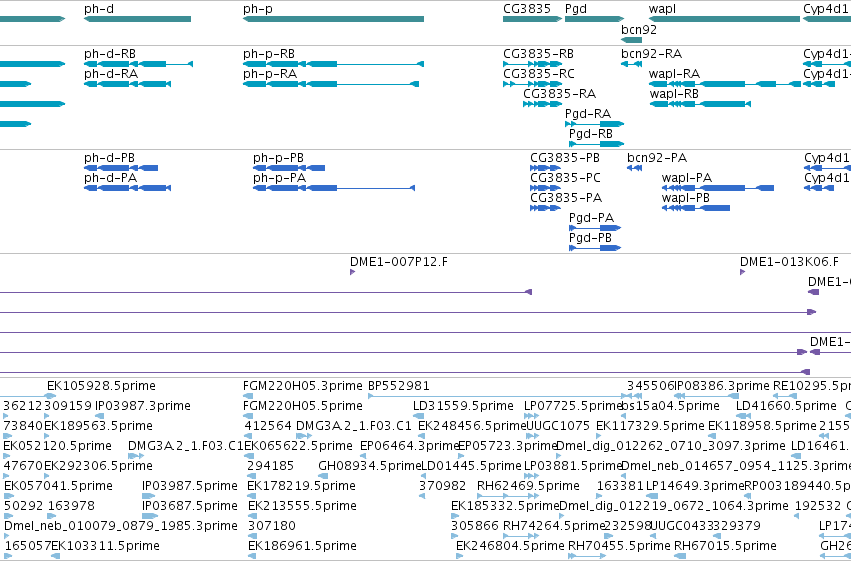
Task: Select transcript ph-p-RA label
Action: 270,74
